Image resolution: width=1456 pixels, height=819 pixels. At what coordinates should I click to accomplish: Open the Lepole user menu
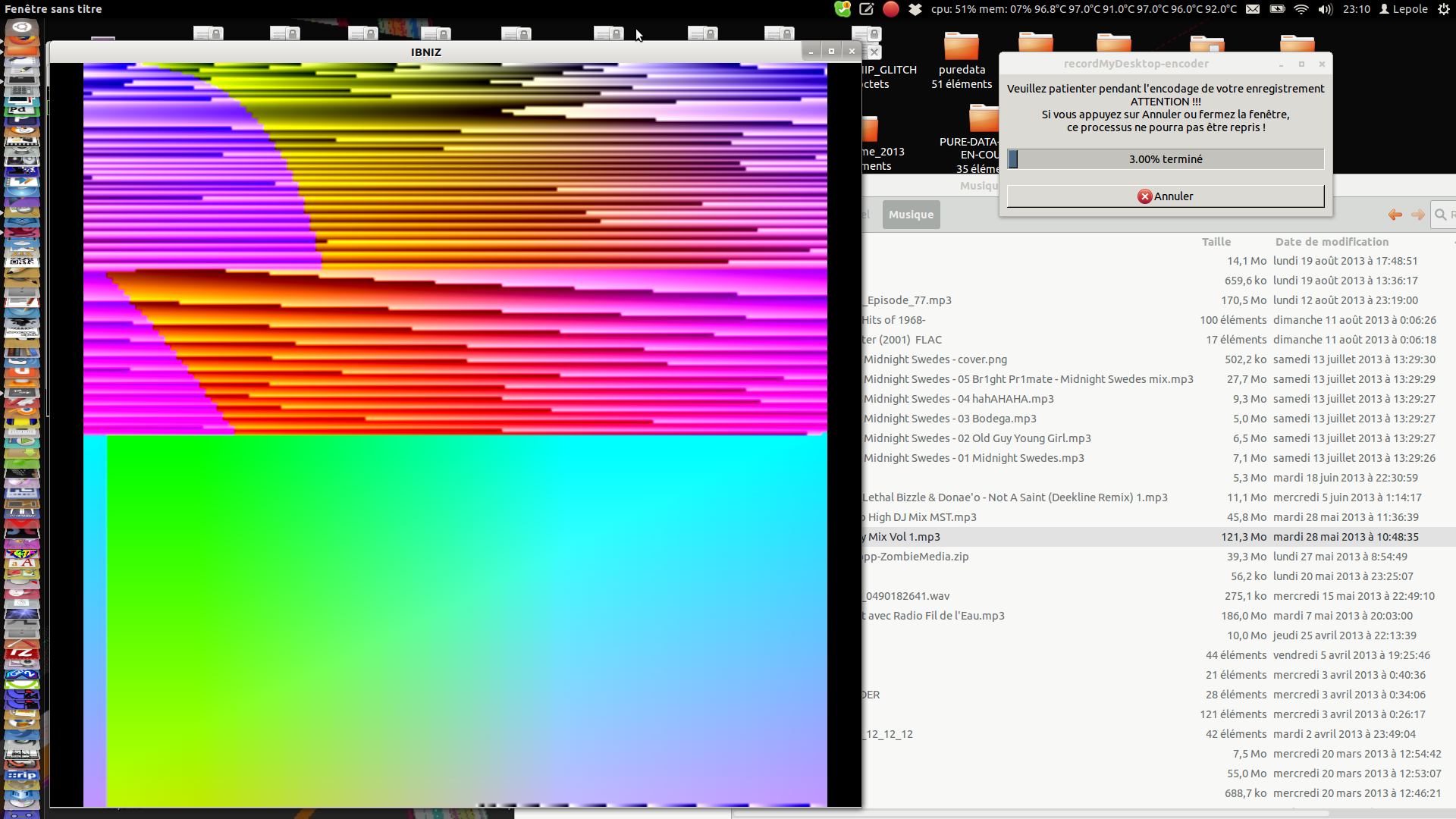coord(1404,9)
